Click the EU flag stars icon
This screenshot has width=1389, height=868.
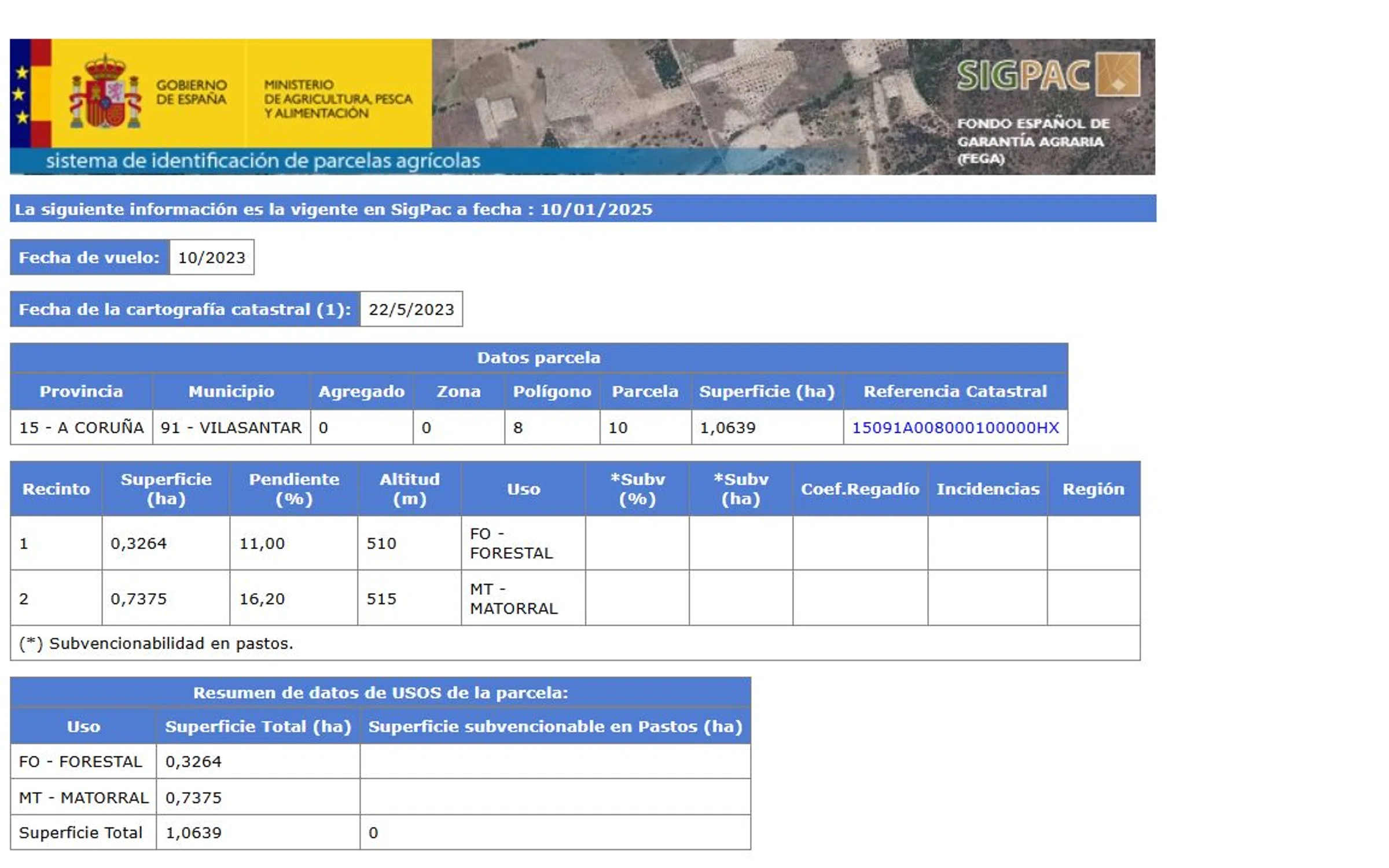coord(21,94)
